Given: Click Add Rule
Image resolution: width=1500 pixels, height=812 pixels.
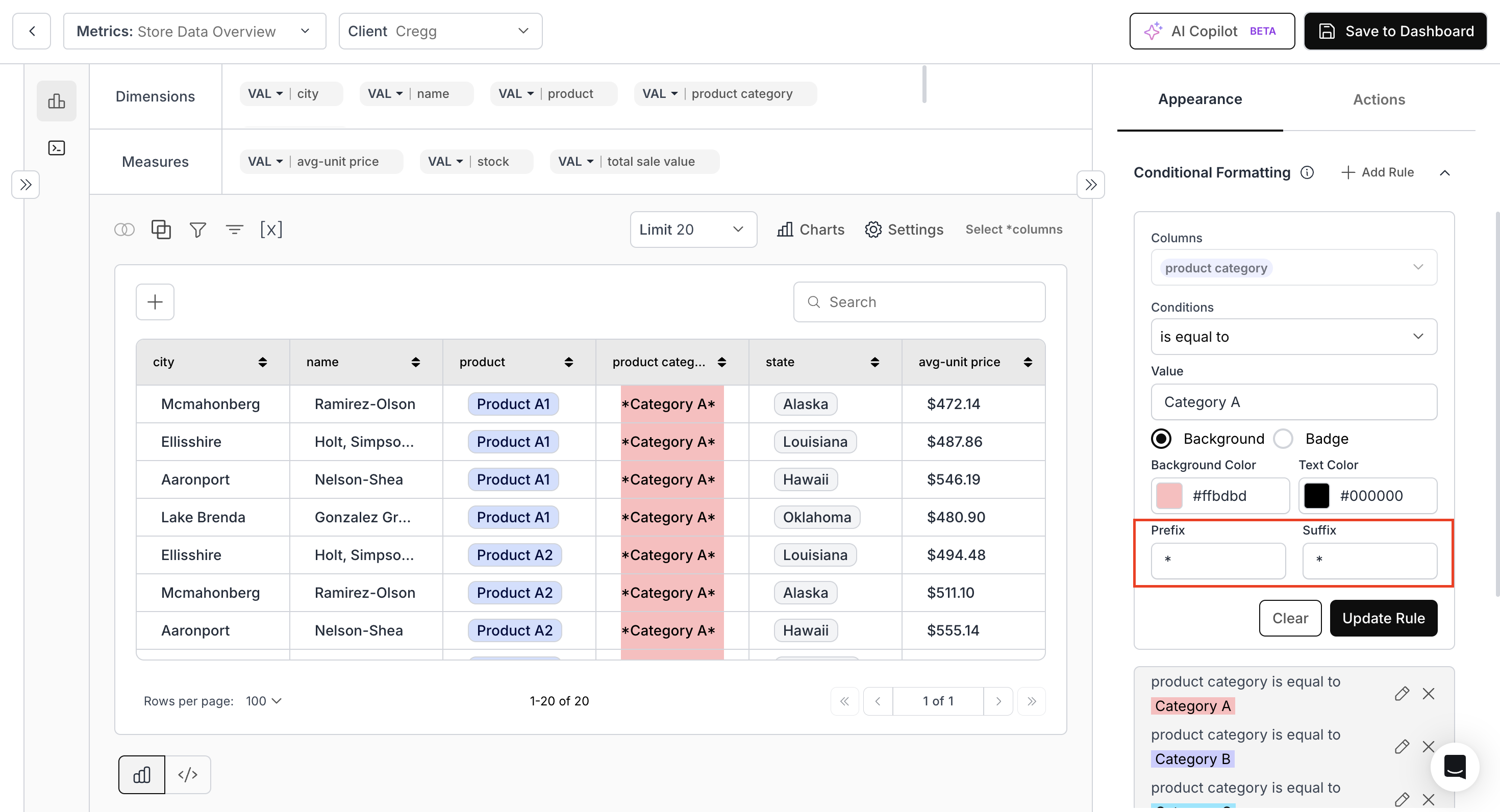Looking at the screenshot, I should 1377,172.
